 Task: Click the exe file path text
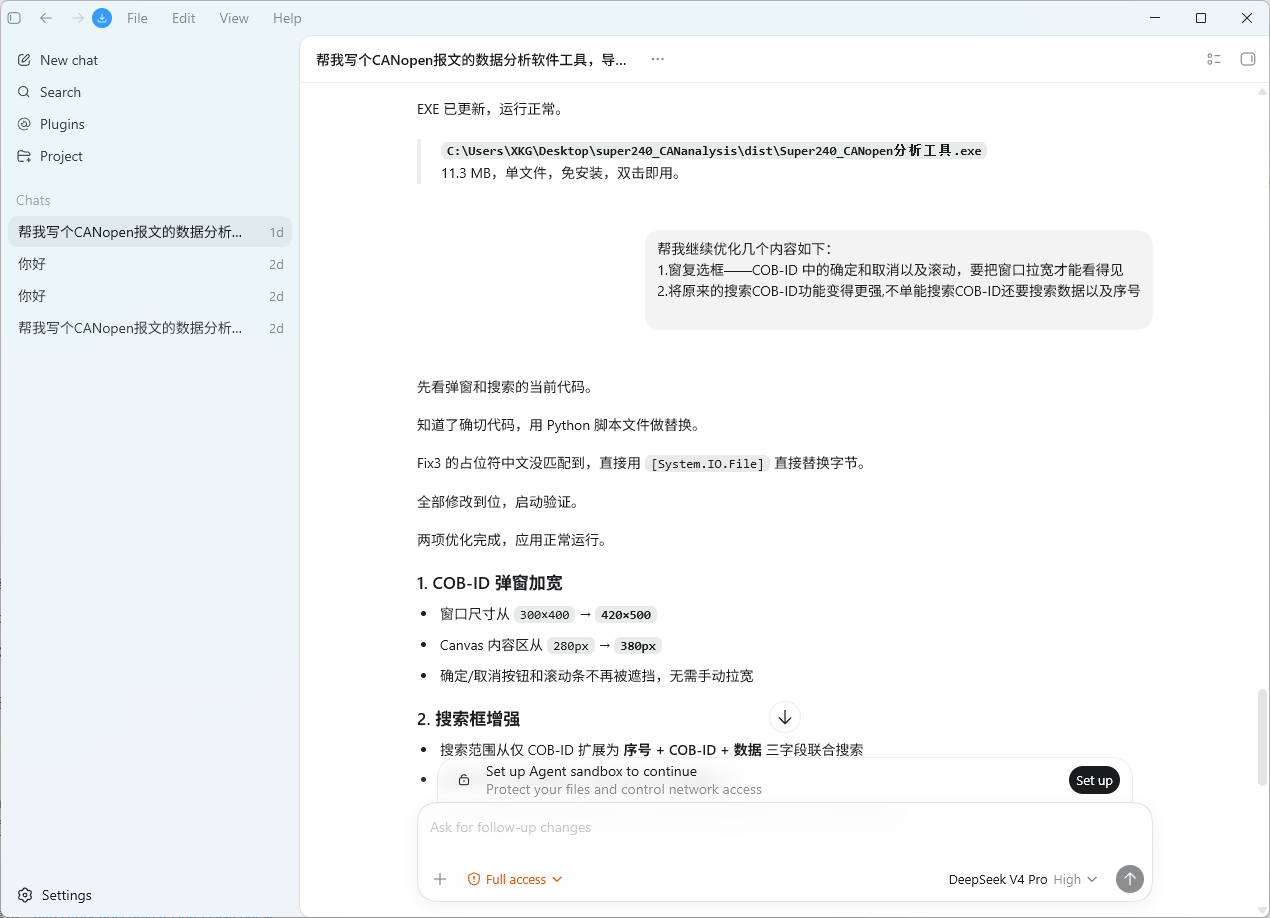coord(714,151)
